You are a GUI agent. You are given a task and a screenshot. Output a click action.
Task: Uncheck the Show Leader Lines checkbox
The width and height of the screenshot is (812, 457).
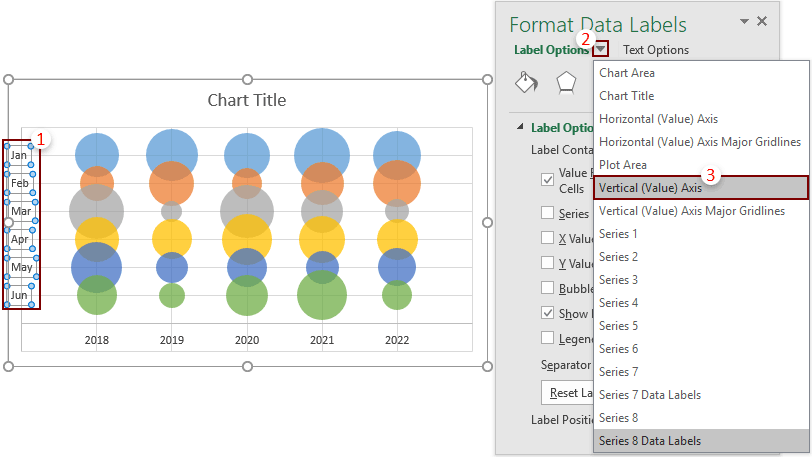point(547,312)
